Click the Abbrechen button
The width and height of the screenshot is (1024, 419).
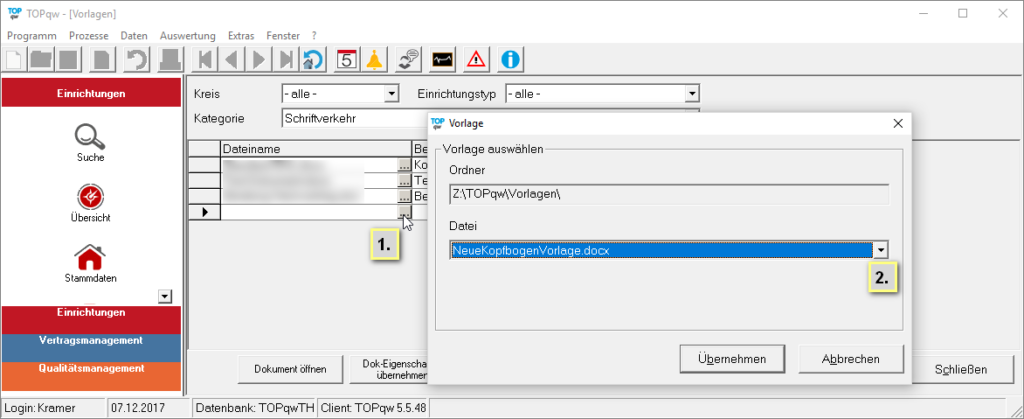pos(851,359)
